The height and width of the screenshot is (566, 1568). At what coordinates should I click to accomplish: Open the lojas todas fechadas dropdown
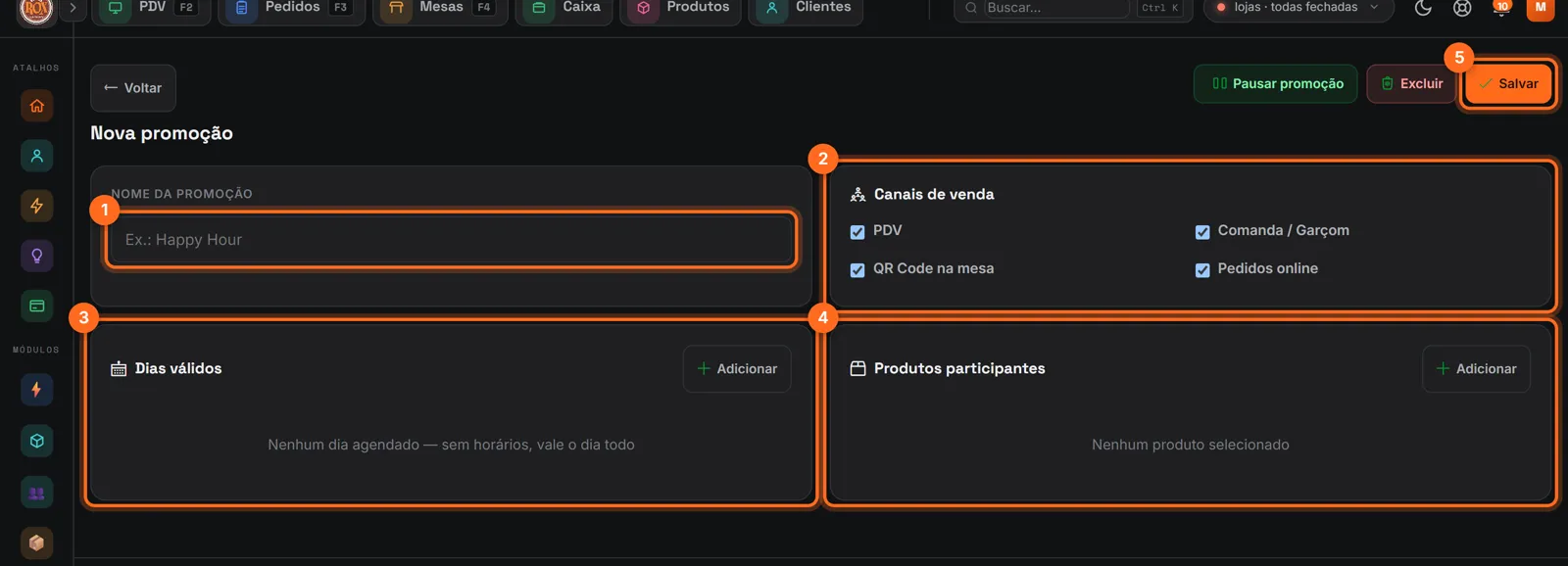pyautogui.click(x=1298, y=8)
